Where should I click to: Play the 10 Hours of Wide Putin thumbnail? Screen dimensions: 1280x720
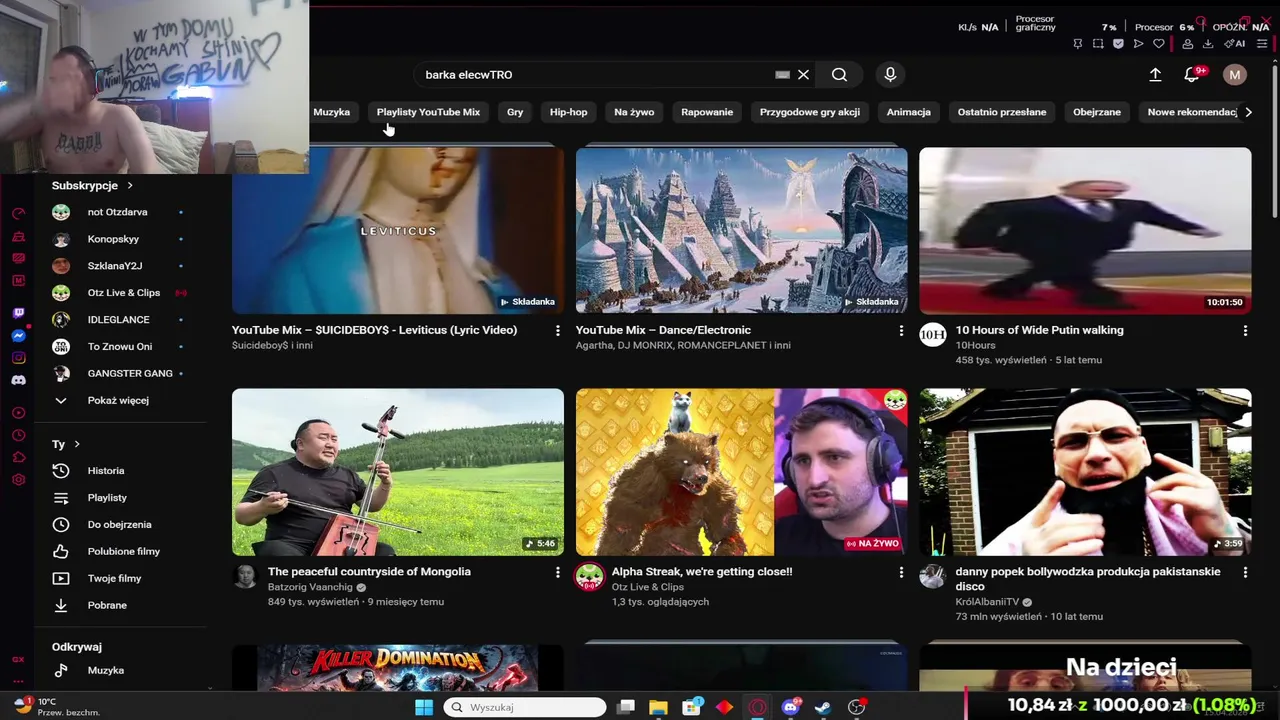(1085, 231)
